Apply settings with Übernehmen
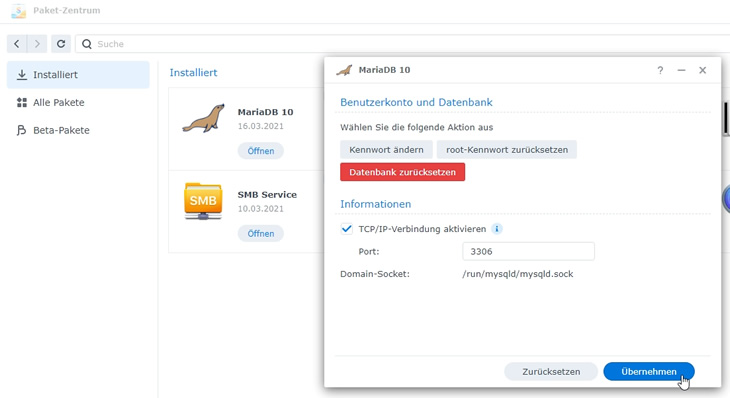Viewport: 730px width, 398px height. click(649, 371)
